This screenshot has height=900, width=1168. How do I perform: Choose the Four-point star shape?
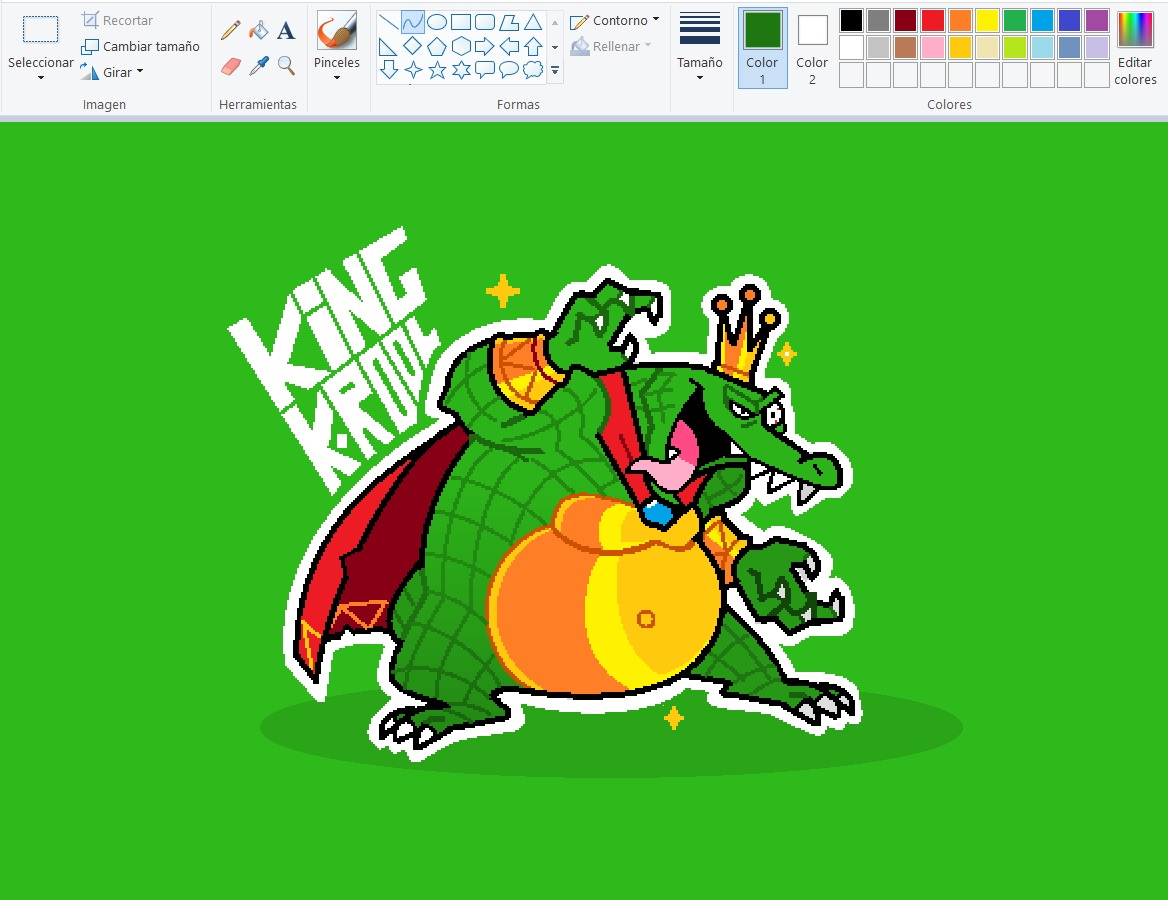[413, 70]
